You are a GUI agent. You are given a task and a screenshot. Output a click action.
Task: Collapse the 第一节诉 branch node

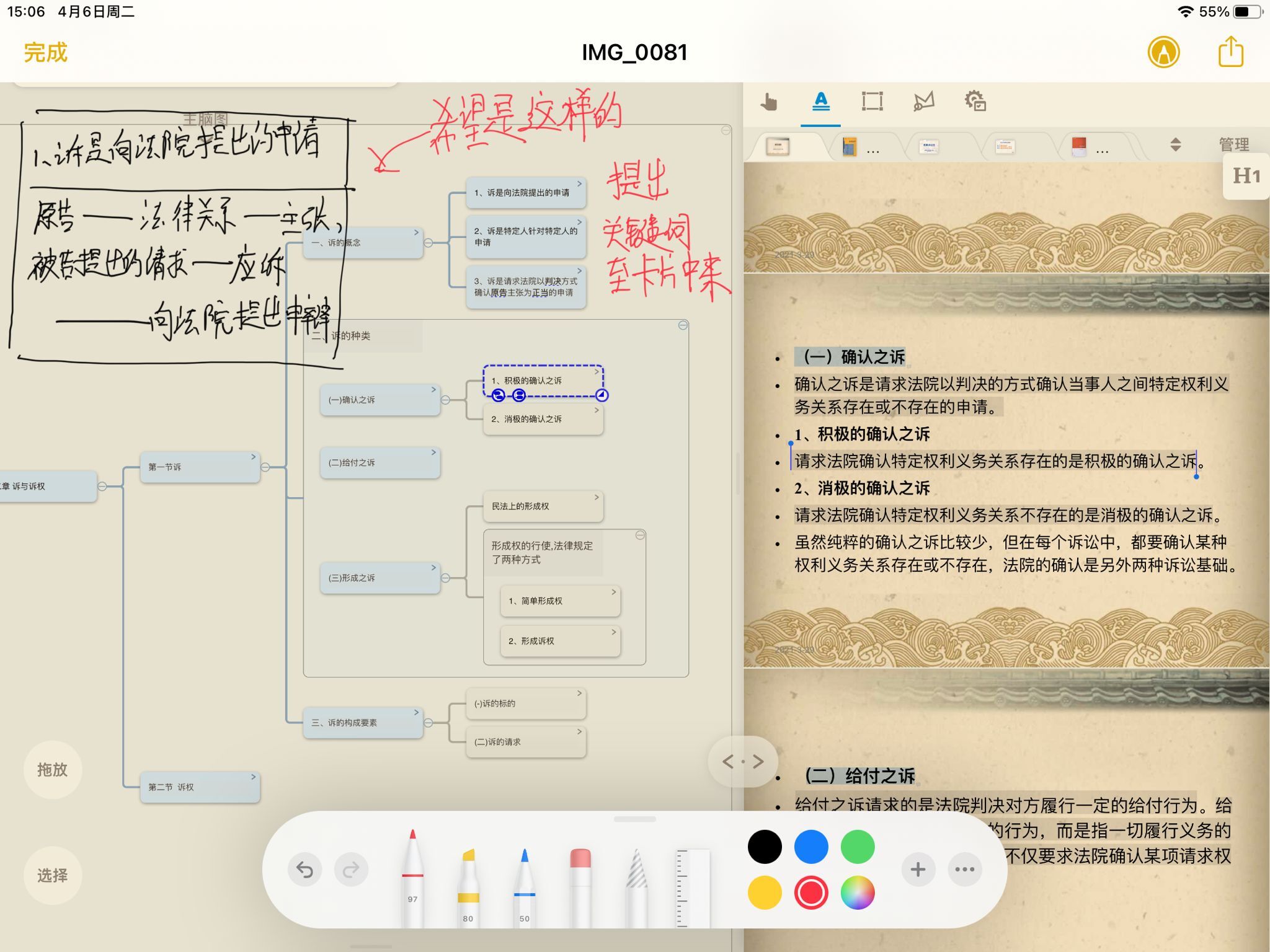pos(265,467)
